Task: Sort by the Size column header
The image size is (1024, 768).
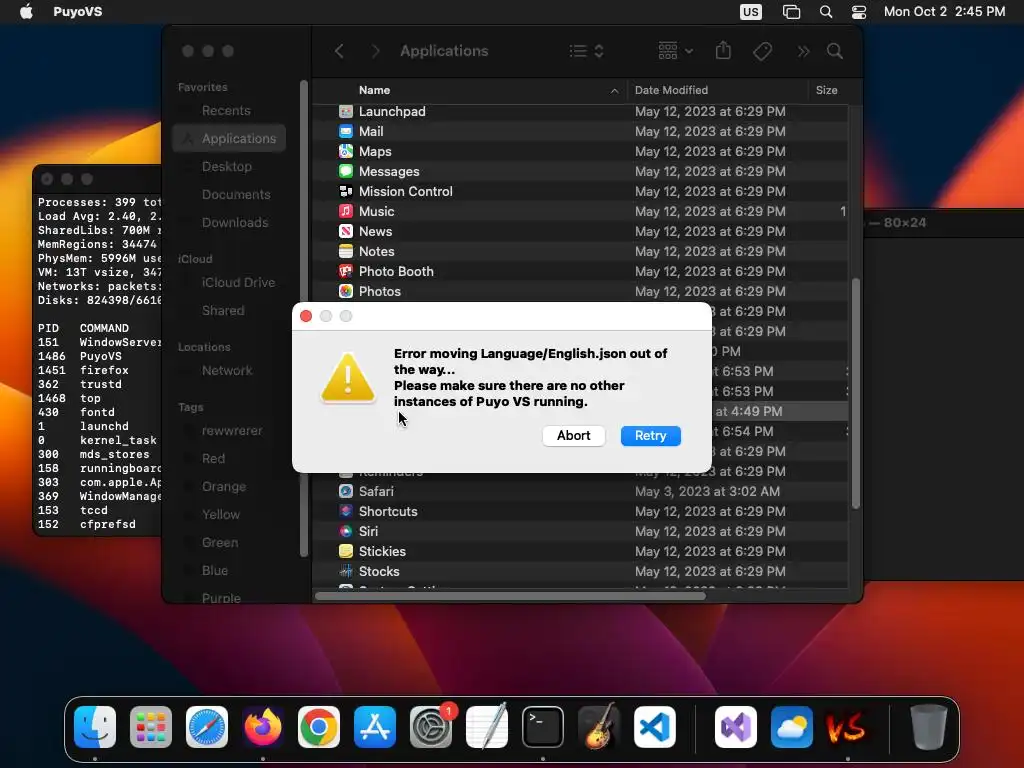Action: (x=826, y=90)
